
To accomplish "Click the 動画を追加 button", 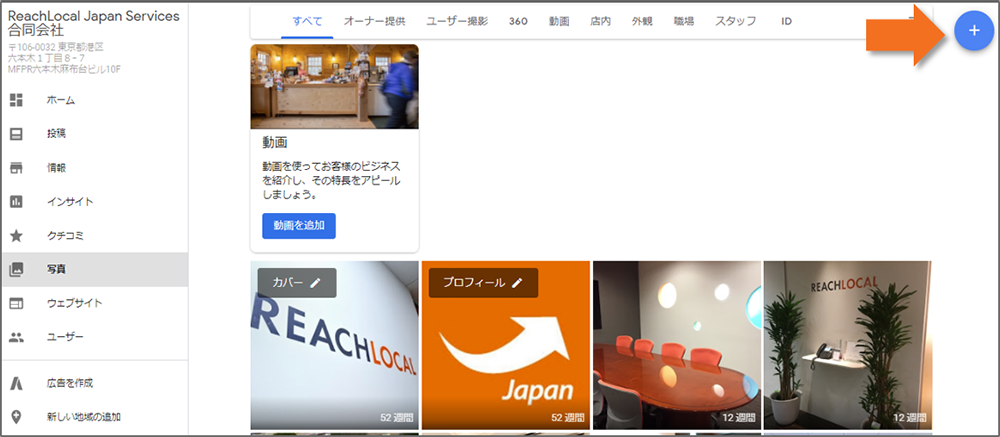I will point(298,226).
